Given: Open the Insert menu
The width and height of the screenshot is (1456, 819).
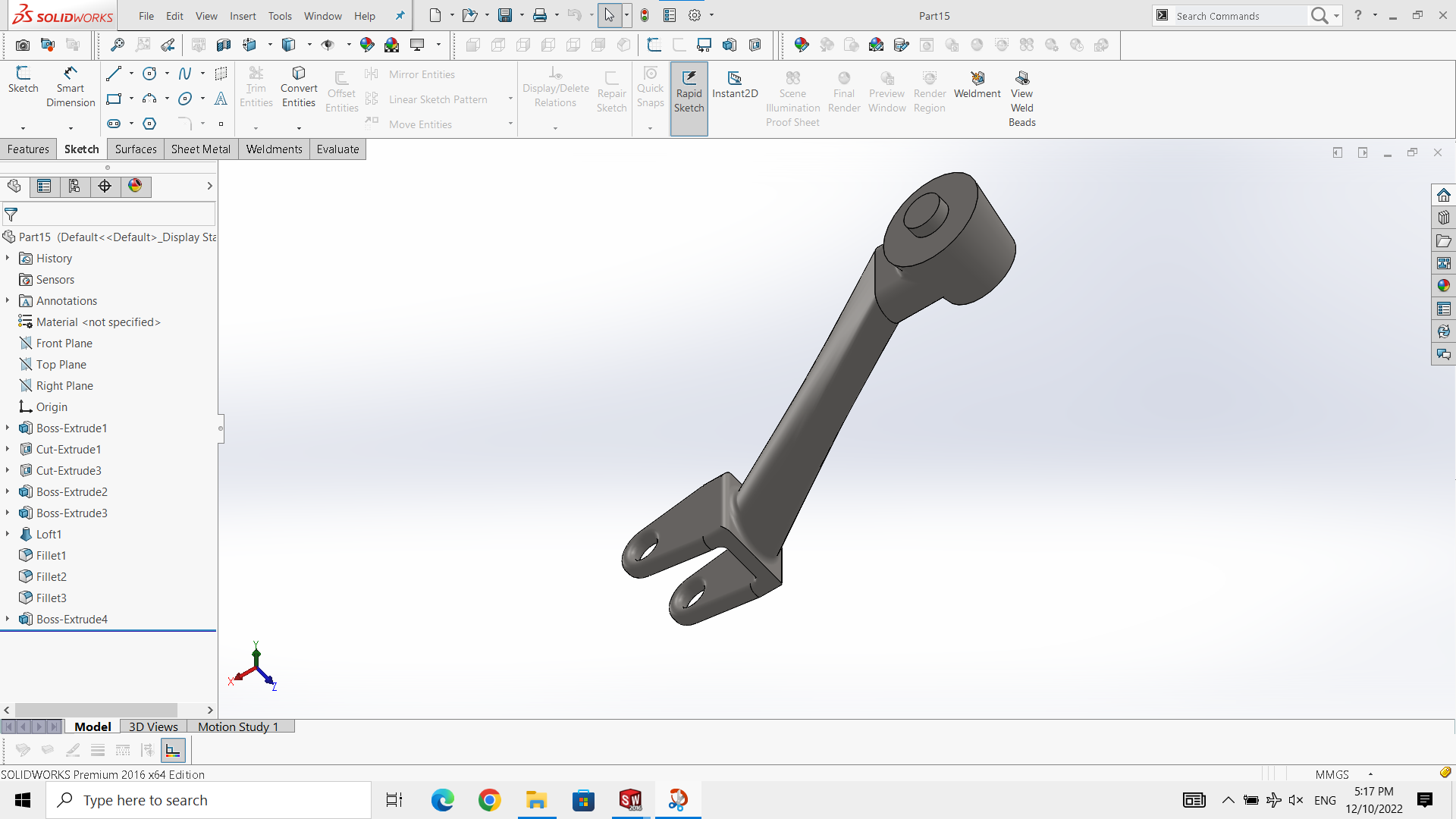Looking at the screenshot, I should point(243,16).
